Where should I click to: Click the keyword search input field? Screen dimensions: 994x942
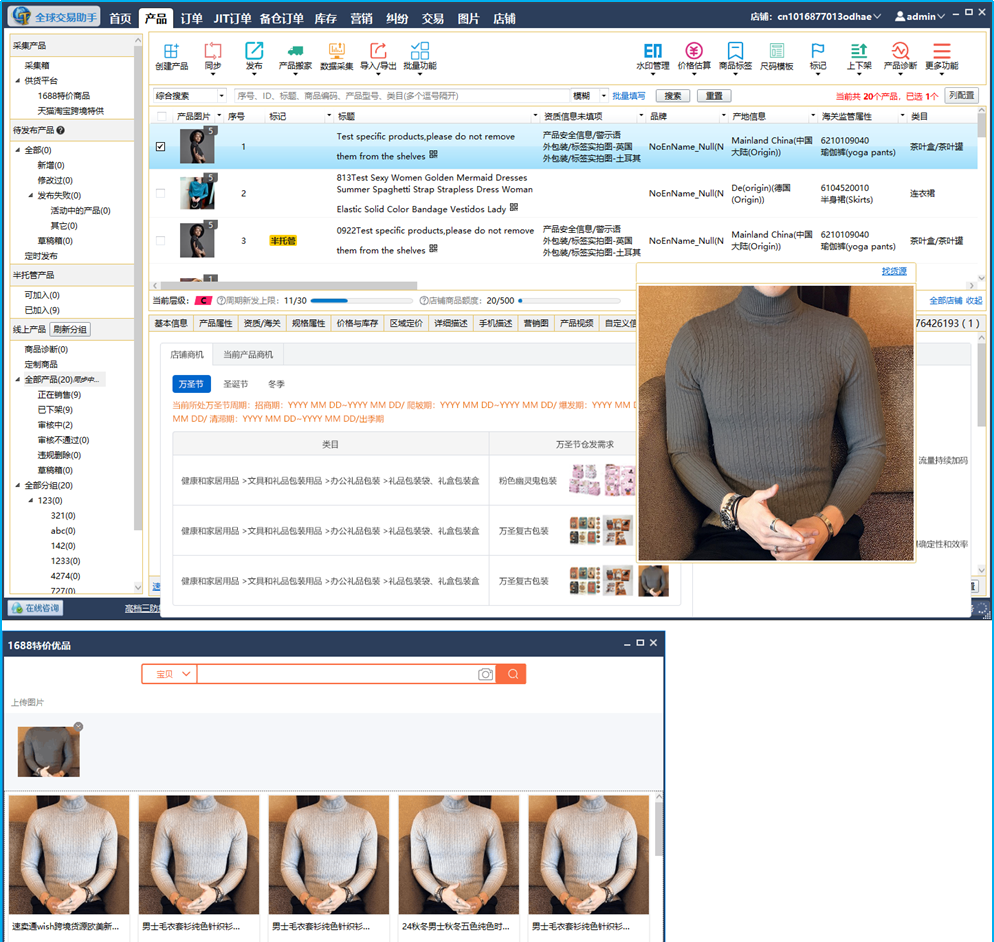point(400,96)
